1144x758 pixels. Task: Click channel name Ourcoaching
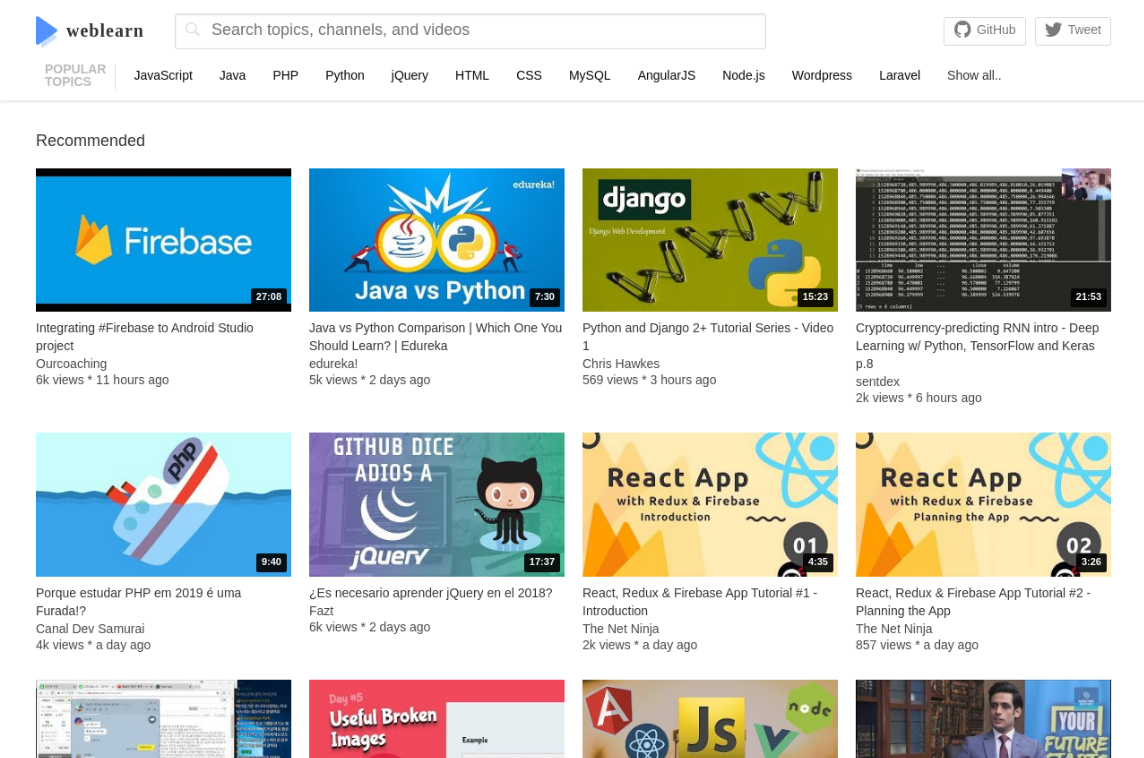[x=72, y=363]
